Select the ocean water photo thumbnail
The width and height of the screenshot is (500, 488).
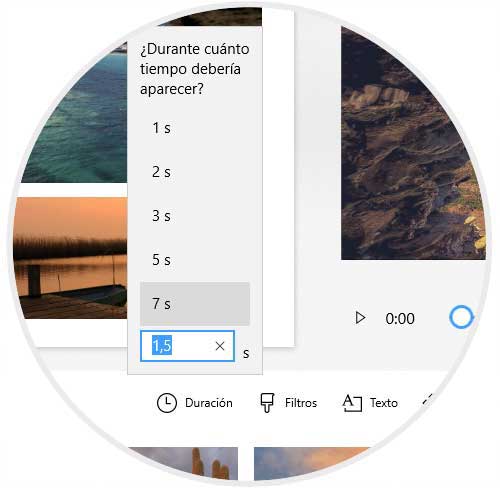click(x=74, y=115)
